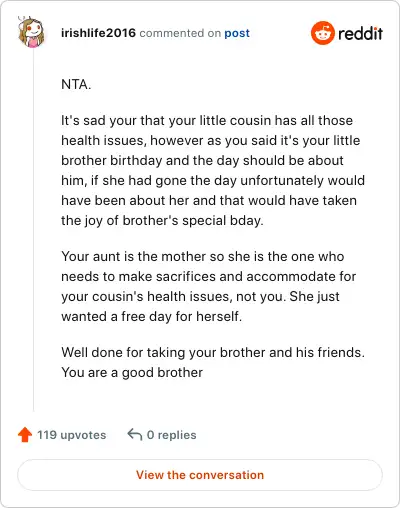Click the gray "commented on" text
Image resolution: width=400 pixels, height=508 pixels.
click(x=180, y=33)
